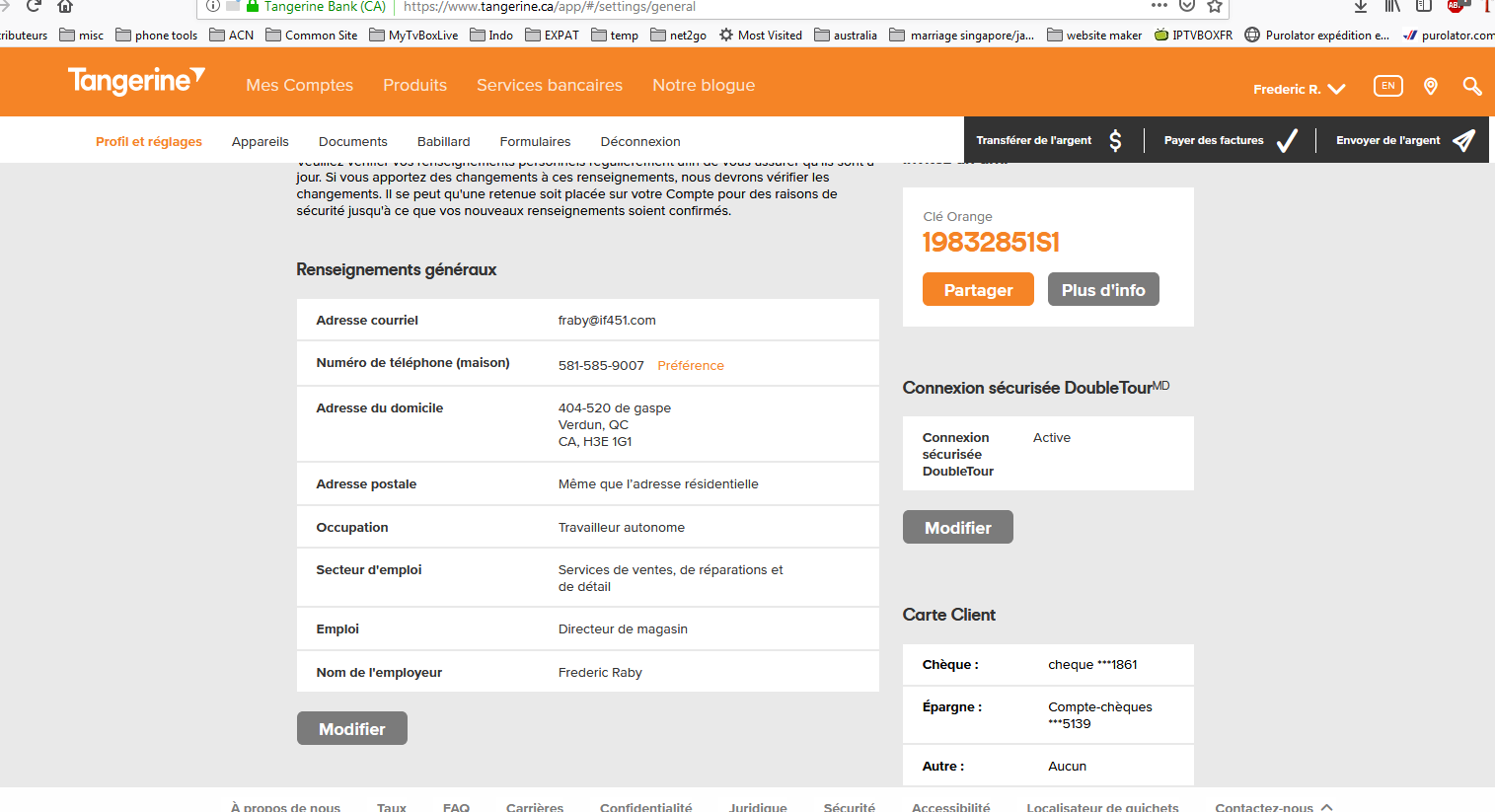This screenshot has height=812, width=1495.
Task: Open the website maker bookmarks folder
Action: pos(1094,35)
